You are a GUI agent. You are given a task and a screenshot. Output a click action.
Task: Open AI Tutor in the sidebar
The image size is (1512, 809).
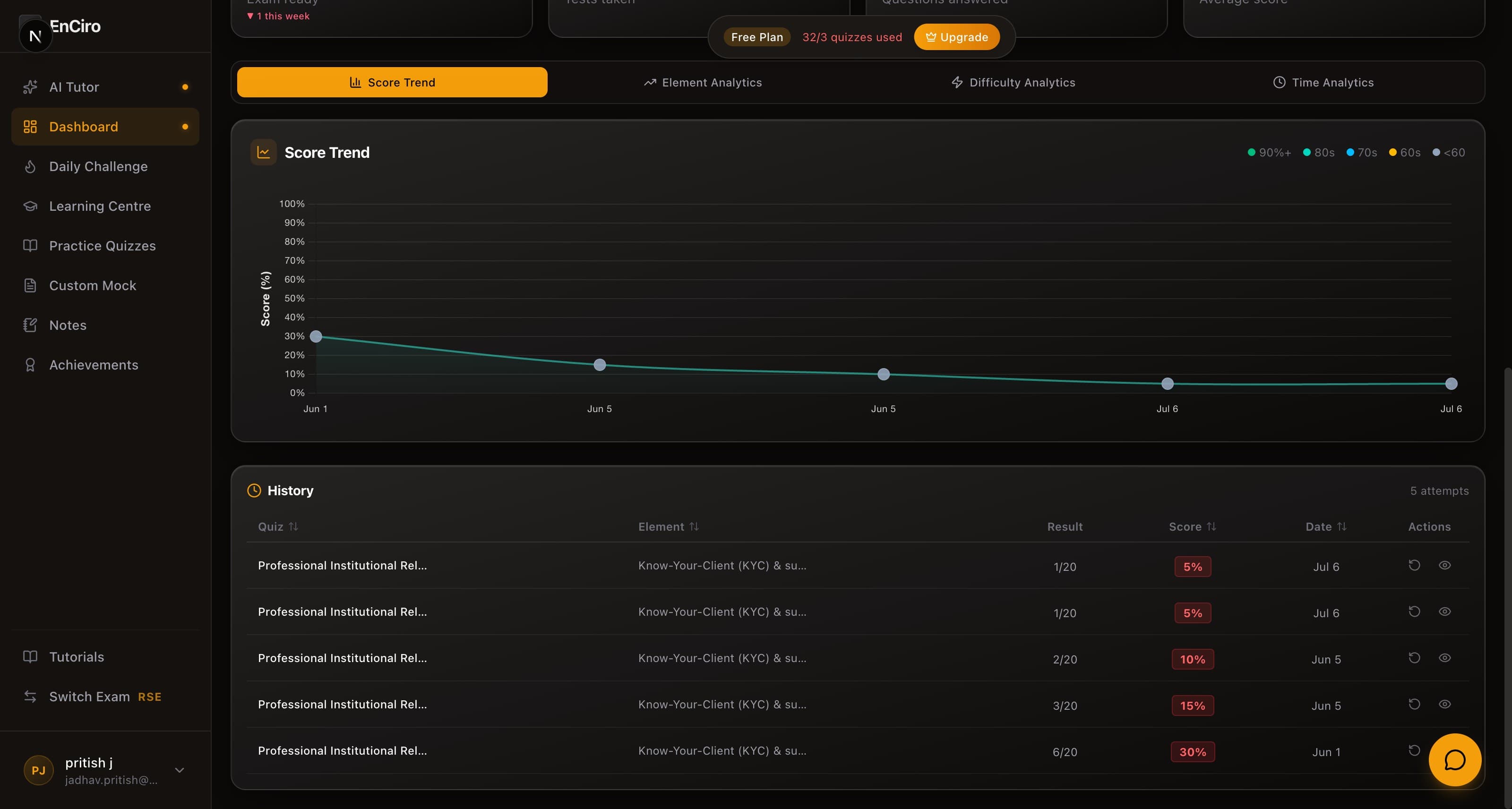pos(105,87)
